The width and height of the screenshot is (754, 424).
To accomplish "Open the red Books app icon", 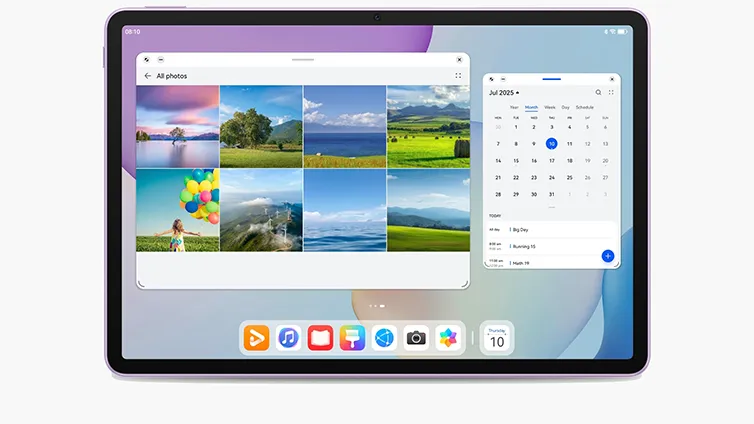I will click(320, 338).
